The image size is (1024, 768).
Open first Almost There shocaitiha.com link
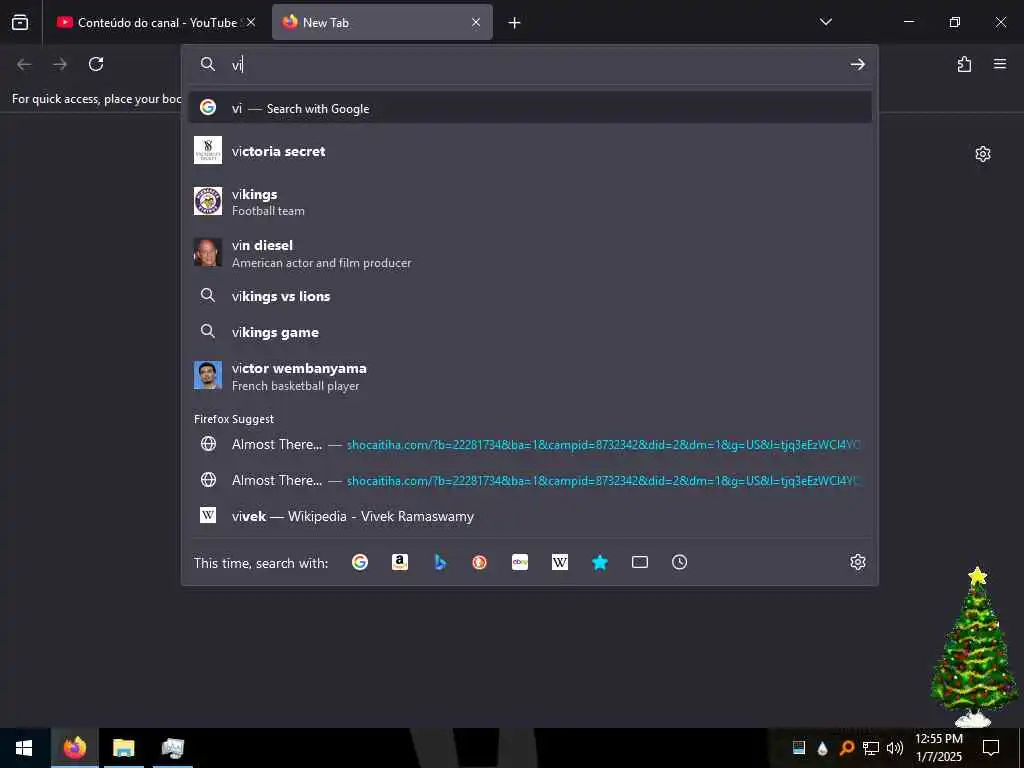pyautogui.click(x=530, y=444)
